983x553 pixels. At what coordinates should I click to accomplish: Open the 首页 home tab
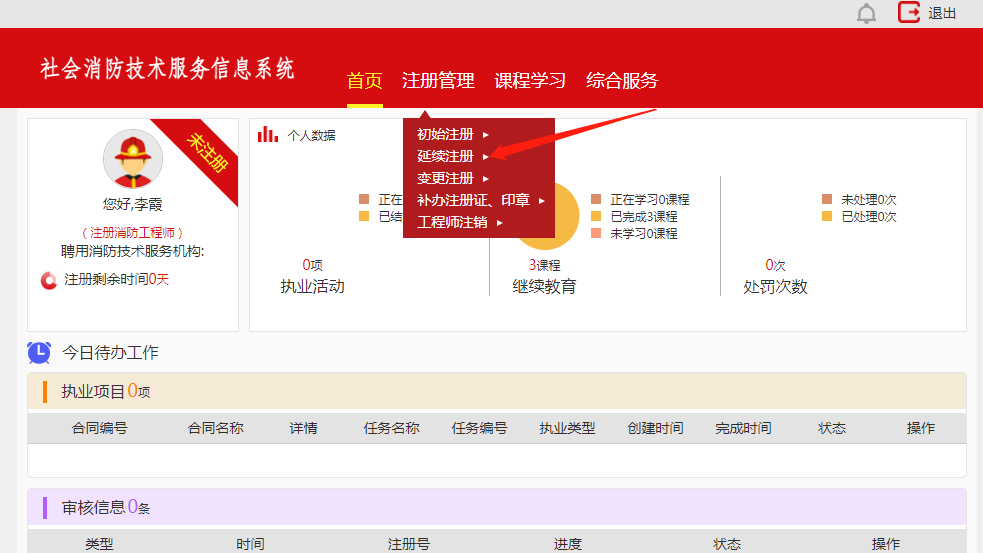(364, 80)
